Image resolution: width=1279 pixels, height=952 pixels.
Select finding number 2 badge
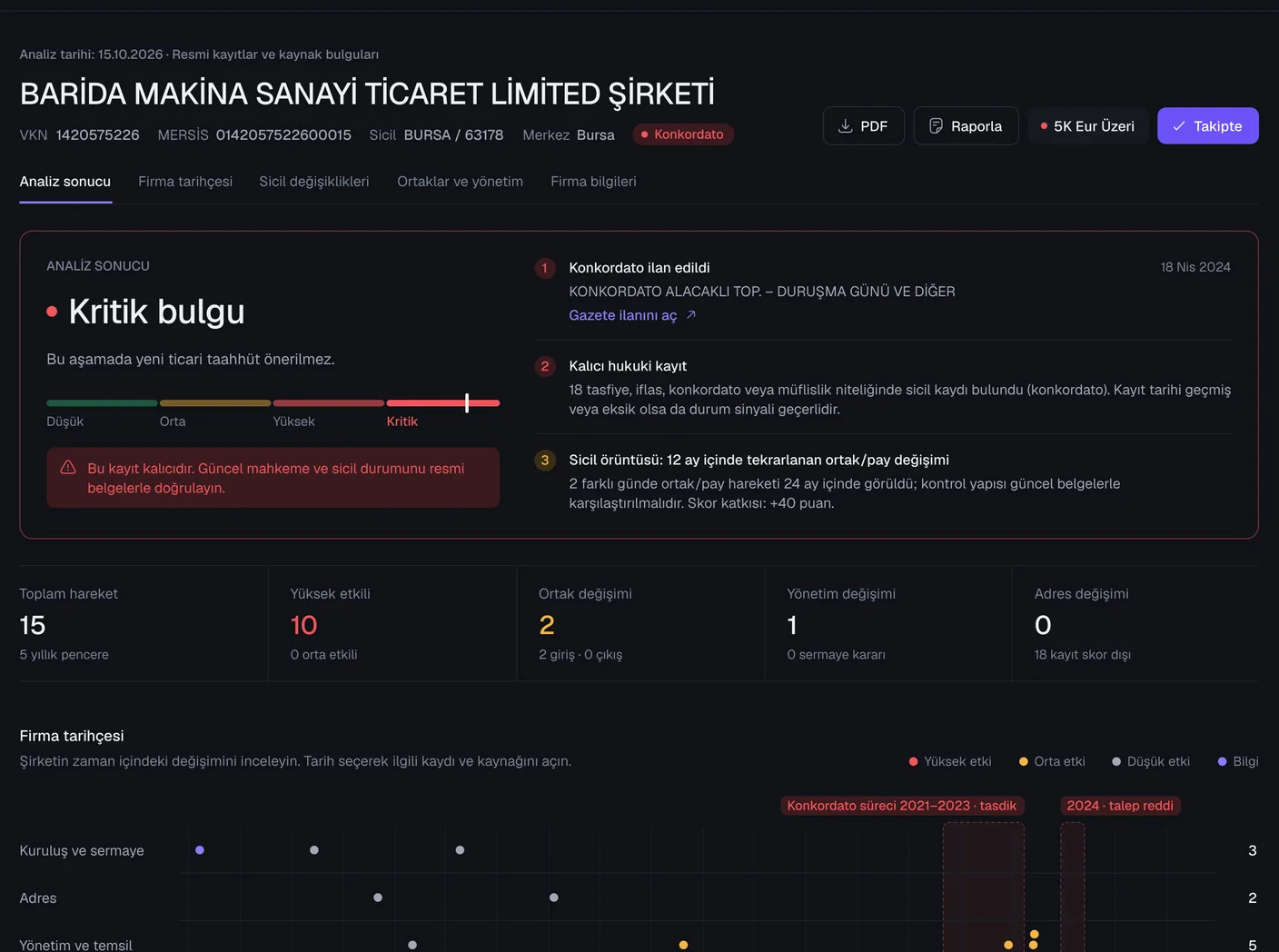coord(545,366)
